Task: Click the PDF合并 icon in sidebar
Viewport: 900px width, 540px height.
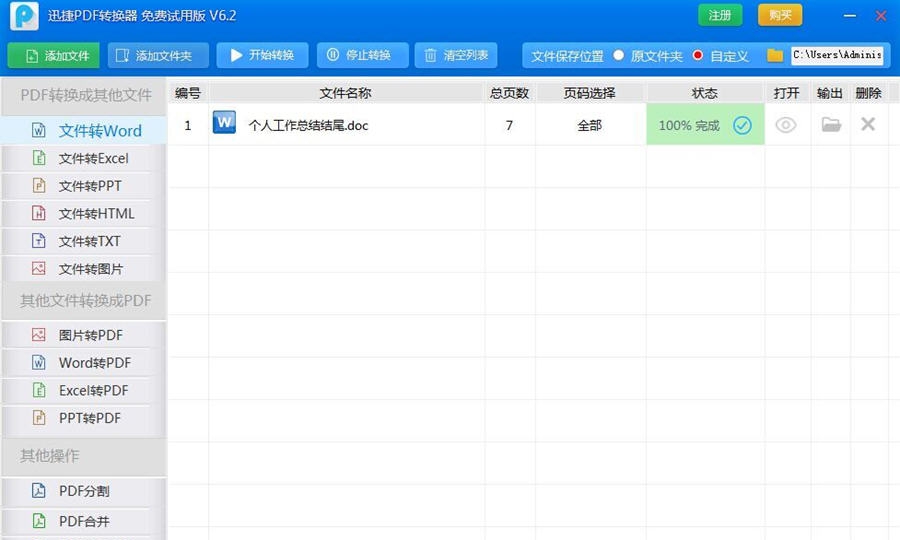Action: point(38,521)
